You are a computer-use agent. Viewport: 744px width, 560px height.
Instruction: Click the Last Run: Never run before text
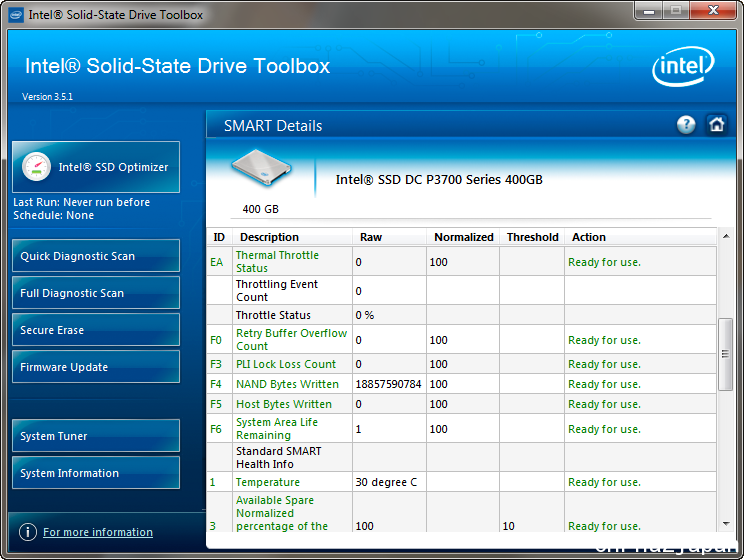82,202
